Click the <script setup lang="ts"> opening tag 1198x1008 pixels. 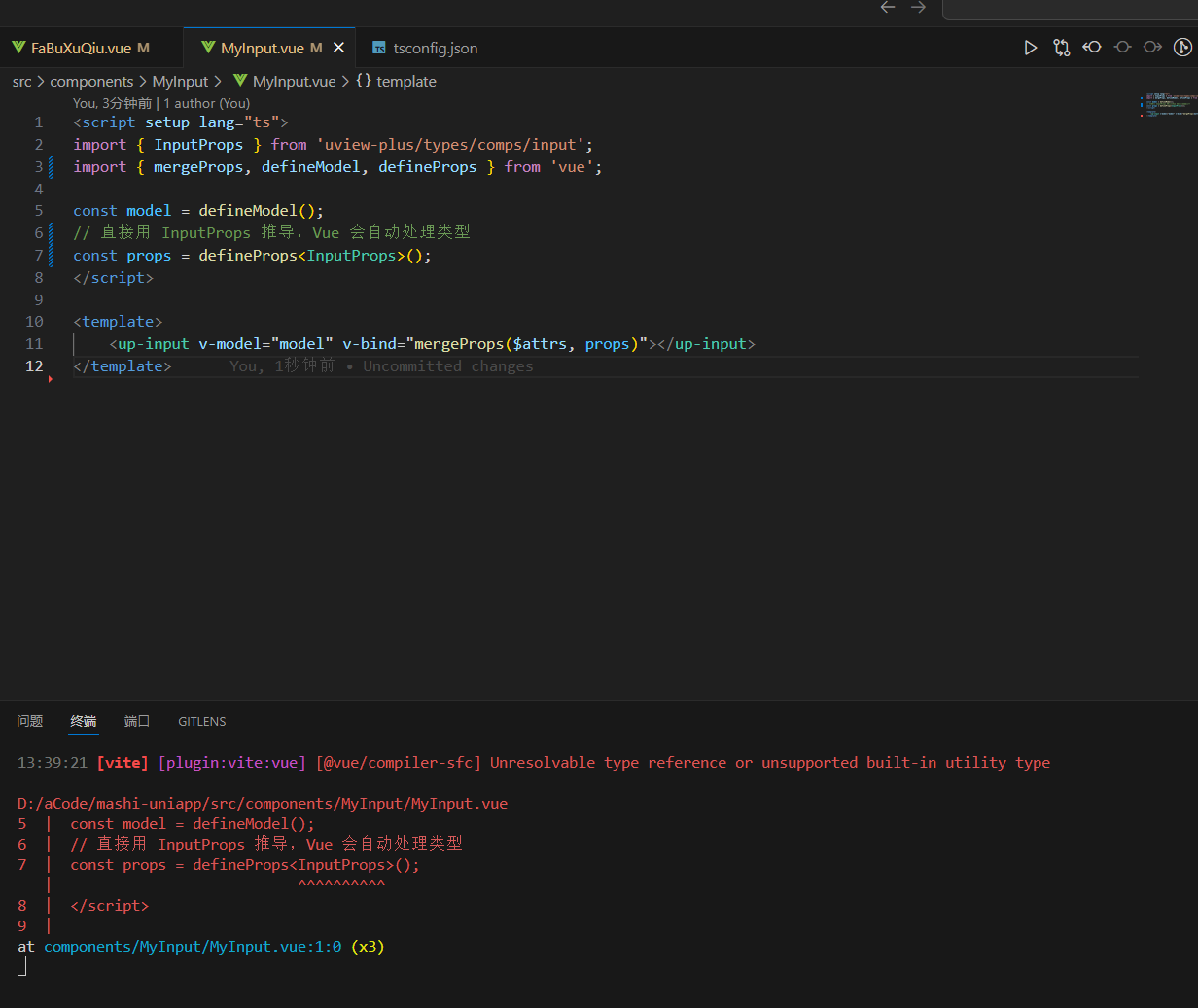pyautogui.click(x=181, y=122)
